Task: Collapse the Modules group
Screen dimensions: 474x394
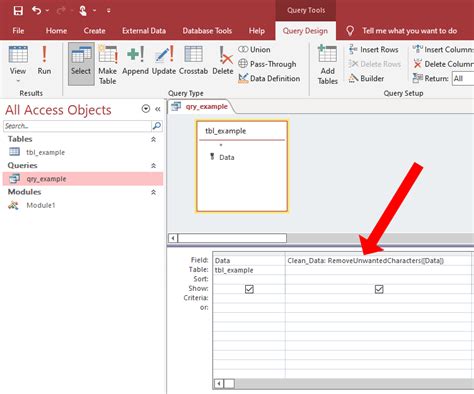Action: (x=153, y=192)
